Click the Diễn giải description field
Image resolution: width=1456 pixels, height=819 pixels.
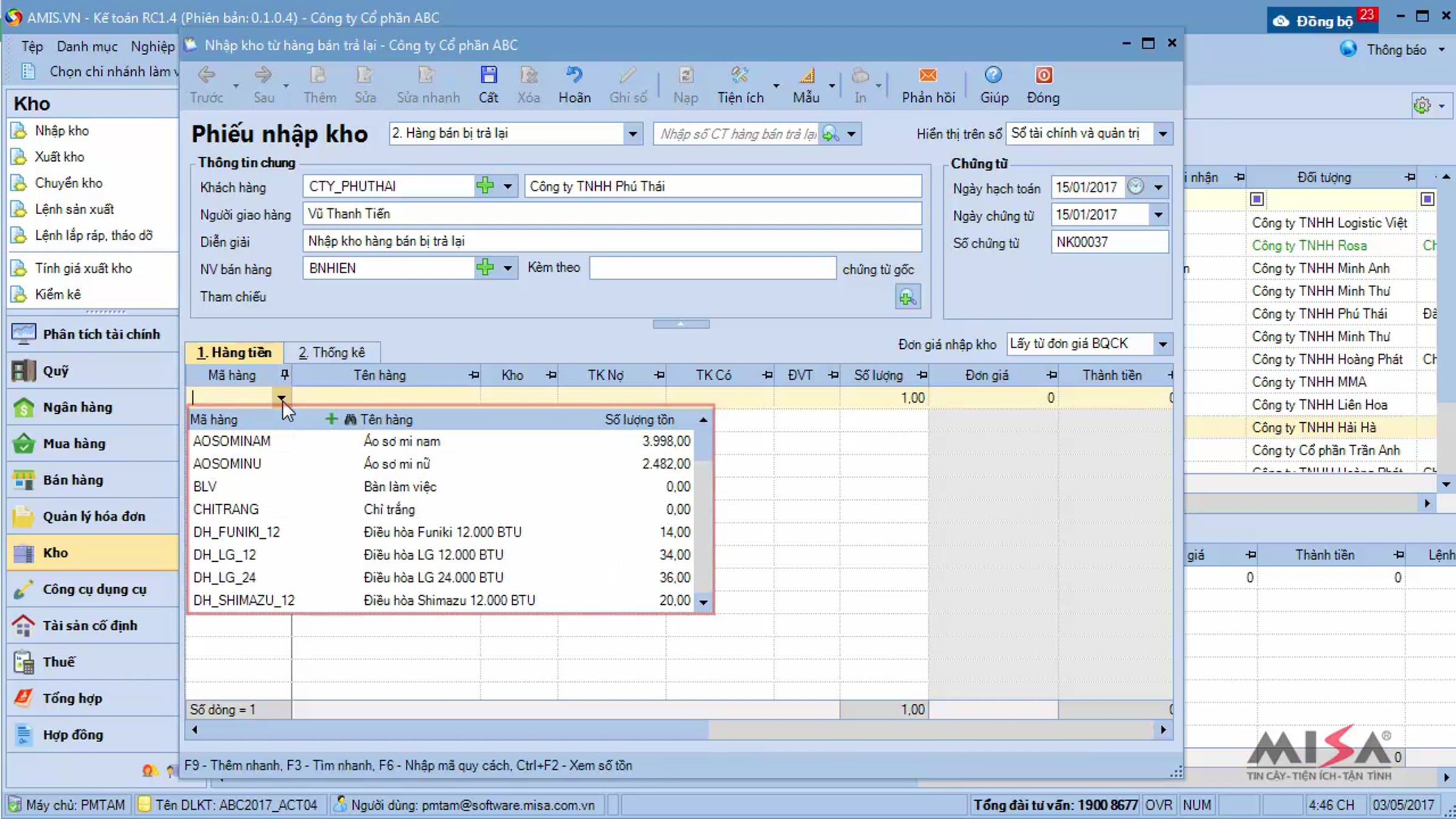tap(612, 241)
